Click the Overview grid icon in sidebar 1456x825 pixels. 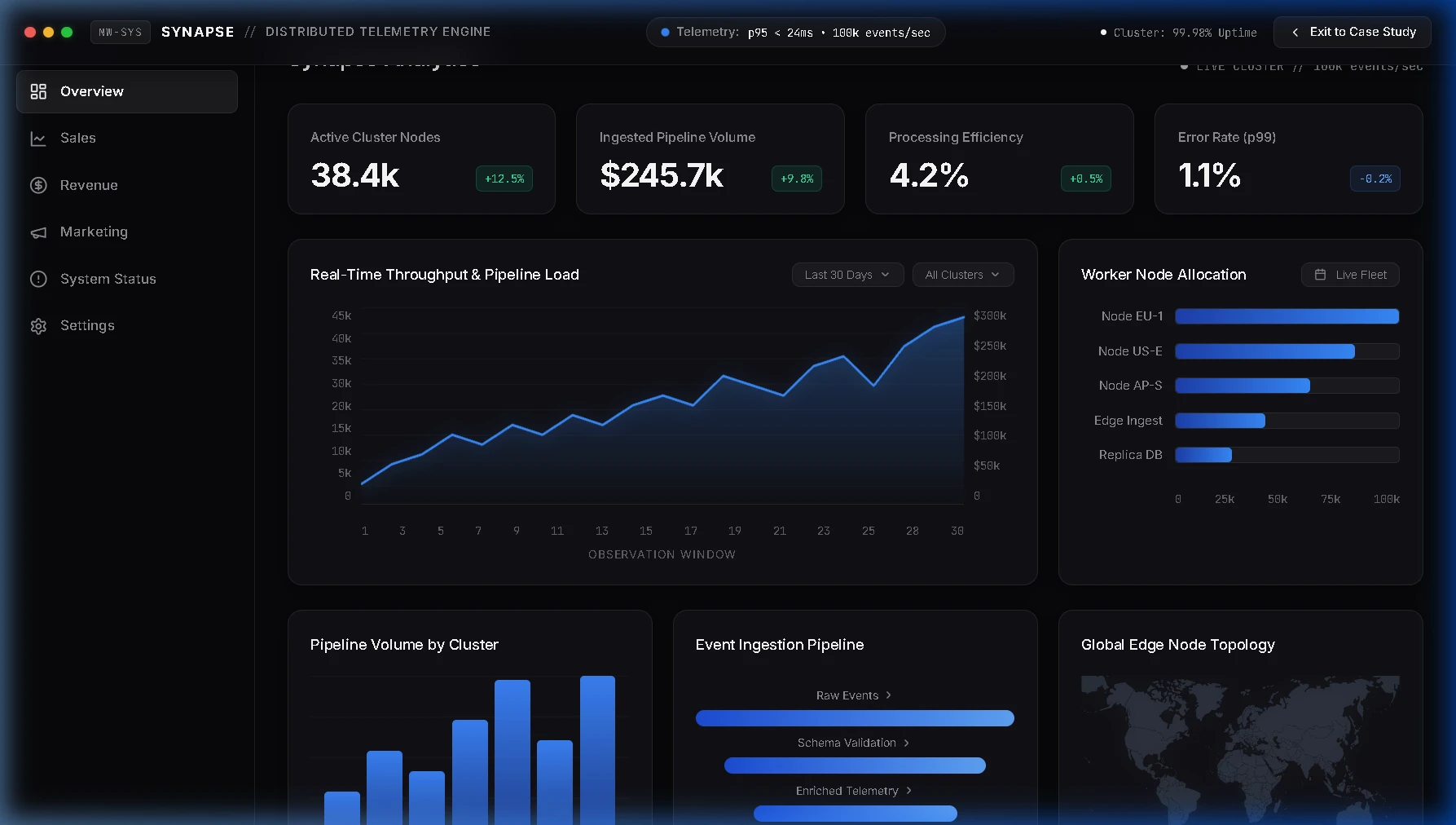[x=38, y=91]
